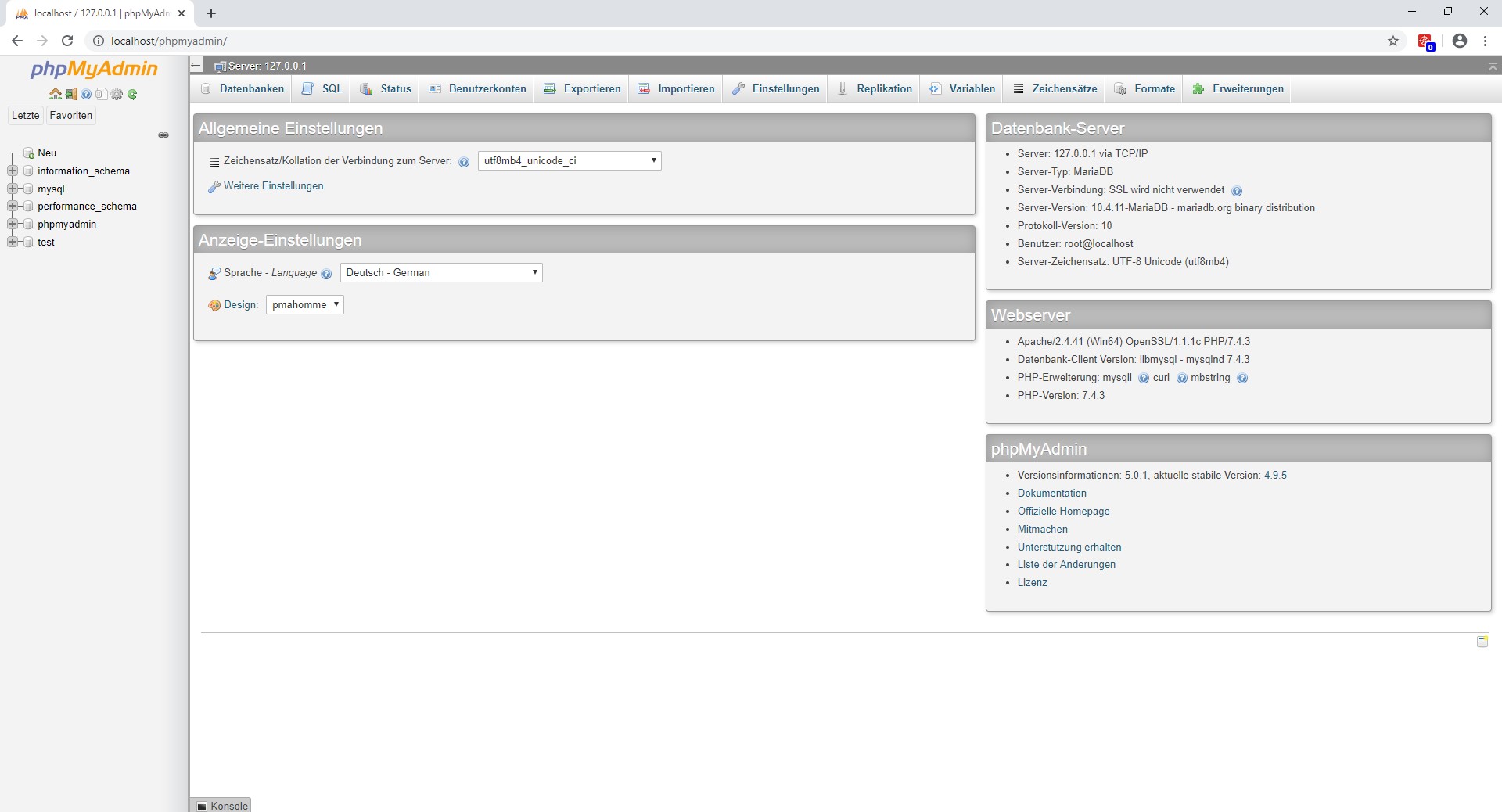
Task: Expand the mysql database tree node
Action: coord(12,189)
